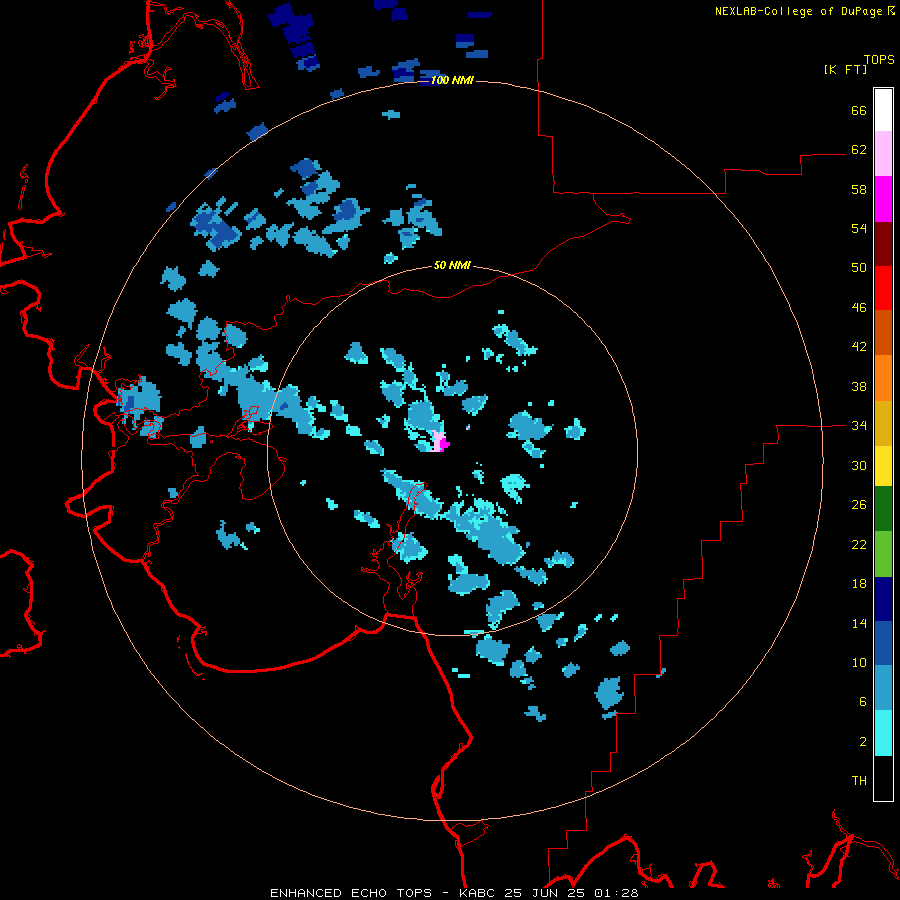Image resolution: width=900 pixels, height=900 pixels.
Task: Select the orange 38-42 legend swatch
Action: pos(883,378)
